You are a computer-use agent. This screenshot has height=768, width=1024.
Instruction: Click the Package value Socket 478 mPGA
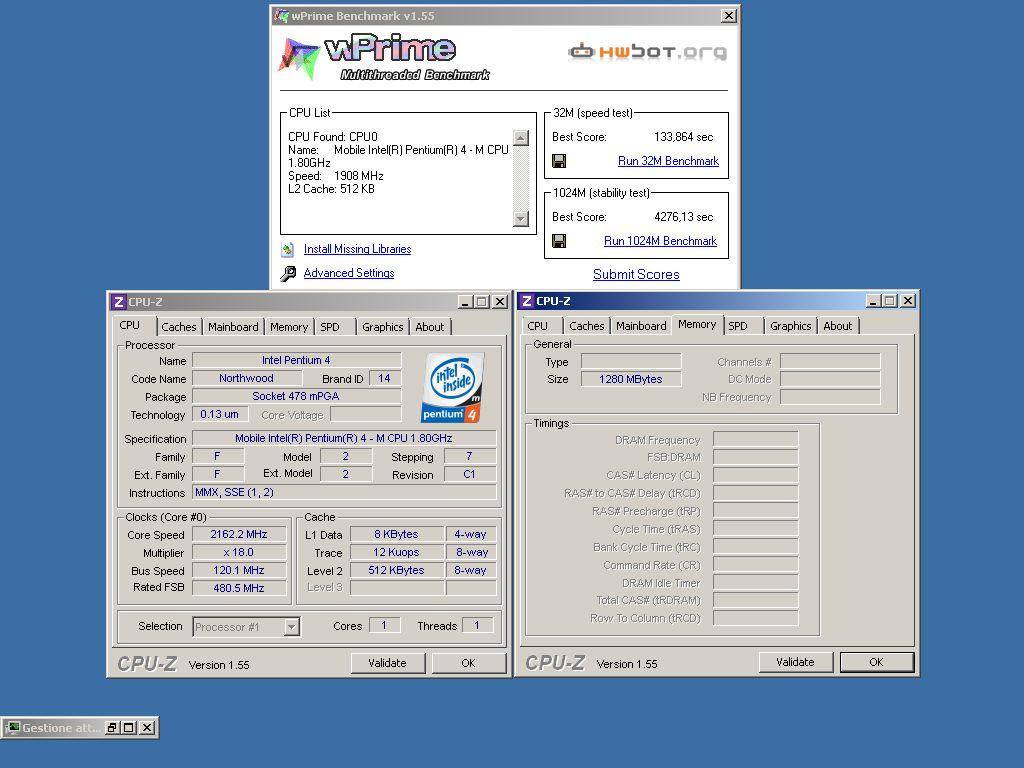[x=296, y=396]
